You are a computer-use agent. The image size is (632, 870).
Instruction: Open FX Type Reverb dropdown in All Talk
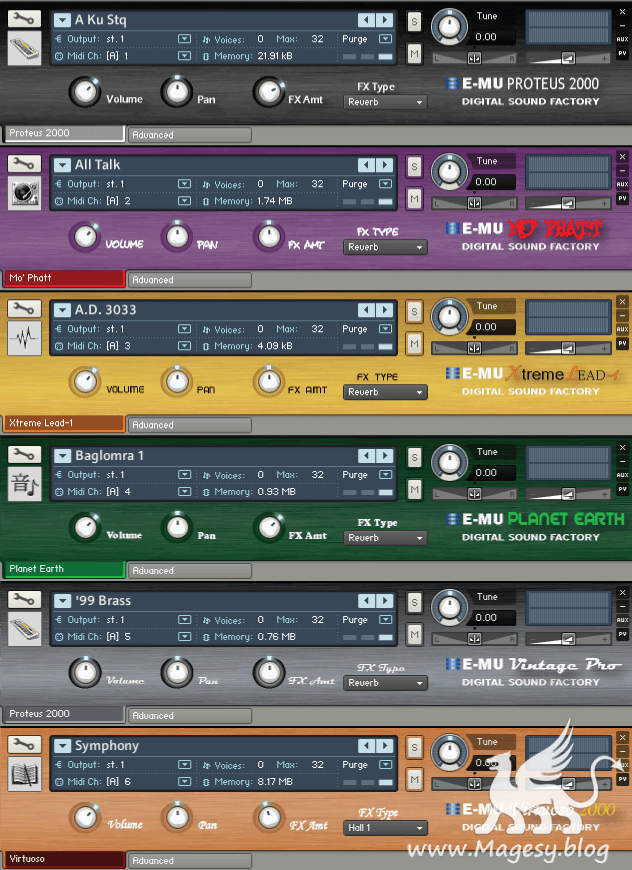[x=385, y=247]
